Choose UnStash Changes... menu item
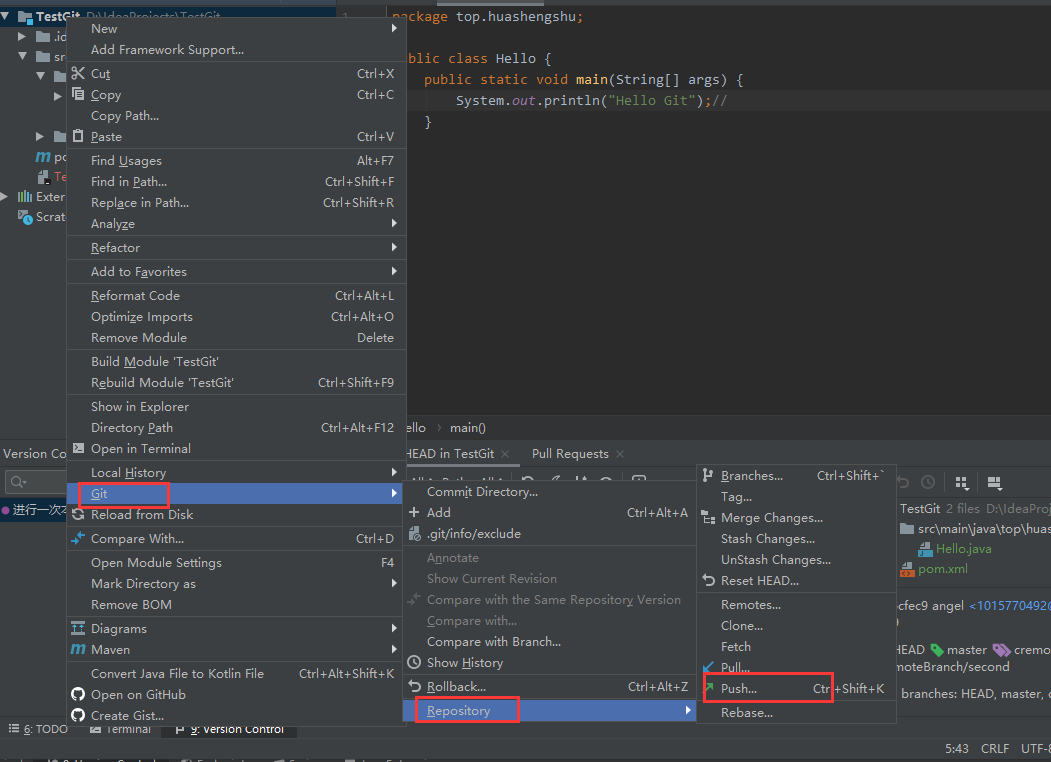 [x=796, y=560]
